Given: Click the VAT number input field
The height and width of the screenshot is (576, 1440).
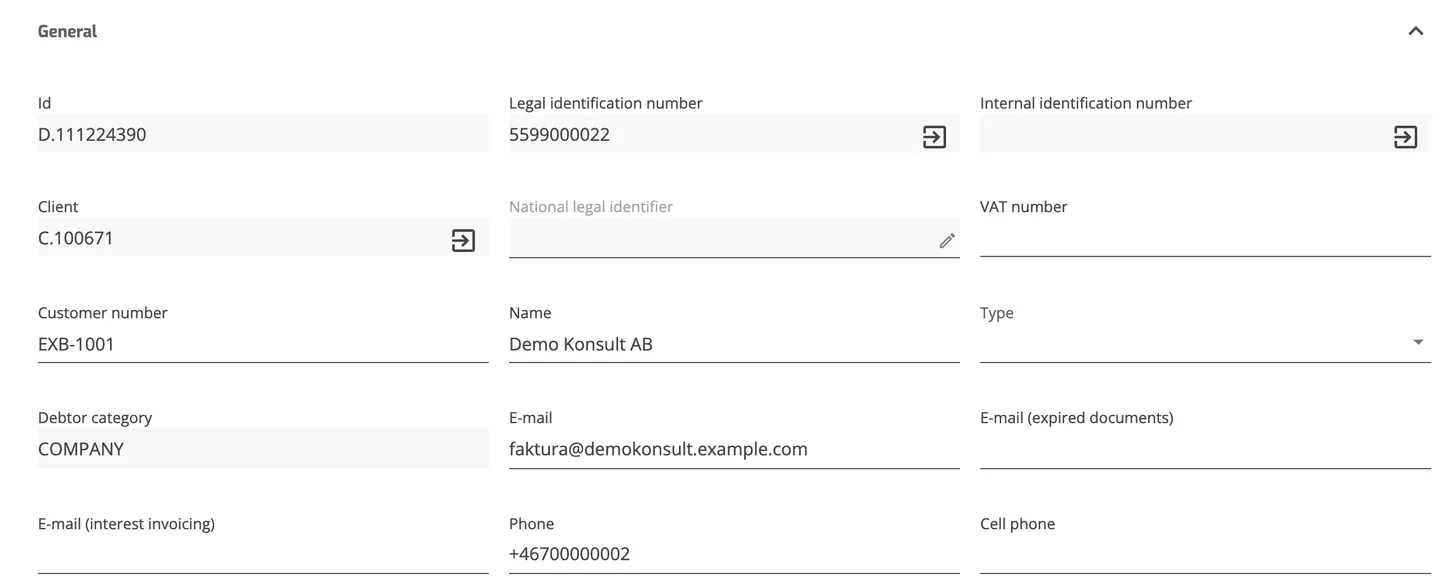Looking at the screenshot, I should [x=1205, y=238].
